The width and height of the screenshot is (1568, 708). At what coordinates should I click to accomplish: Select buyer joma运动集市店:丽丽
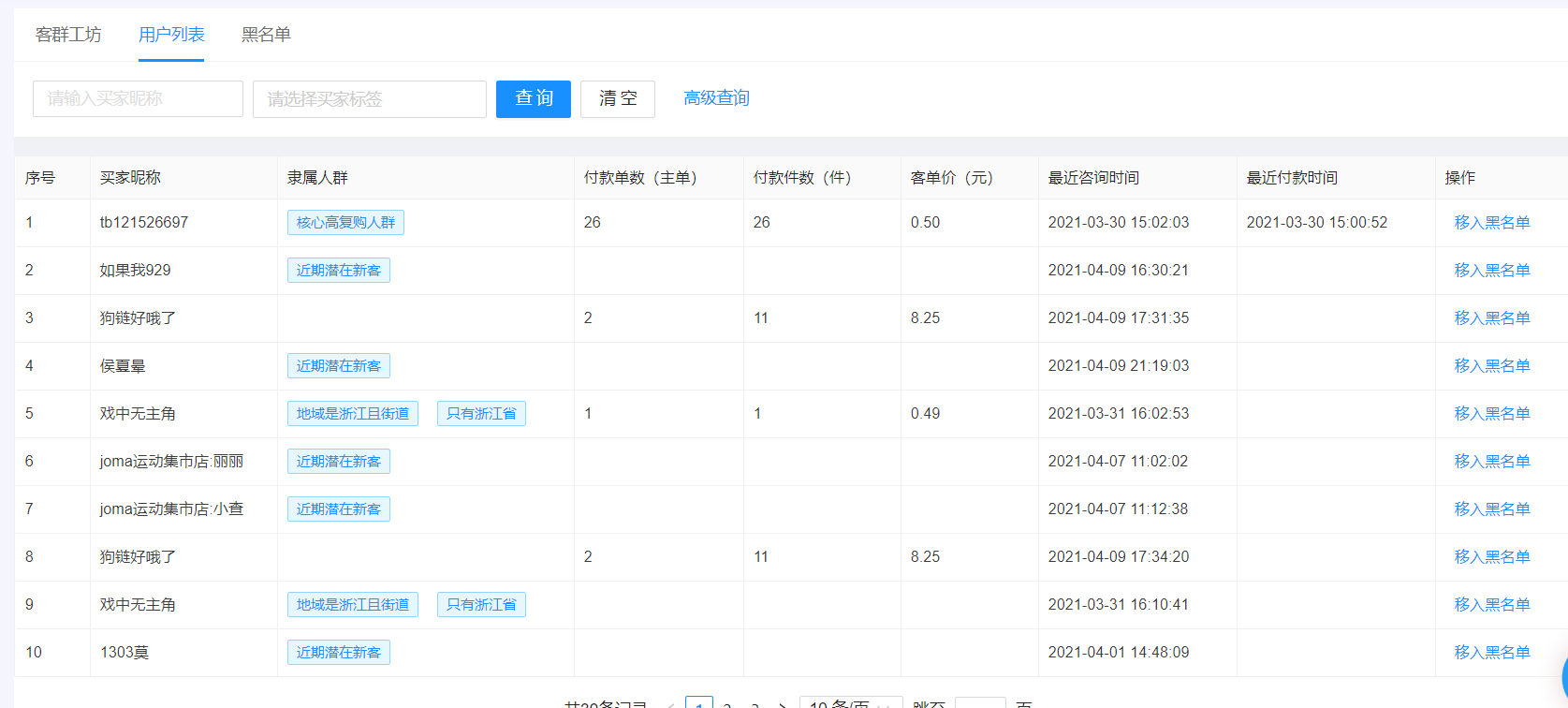pos(171,462)
